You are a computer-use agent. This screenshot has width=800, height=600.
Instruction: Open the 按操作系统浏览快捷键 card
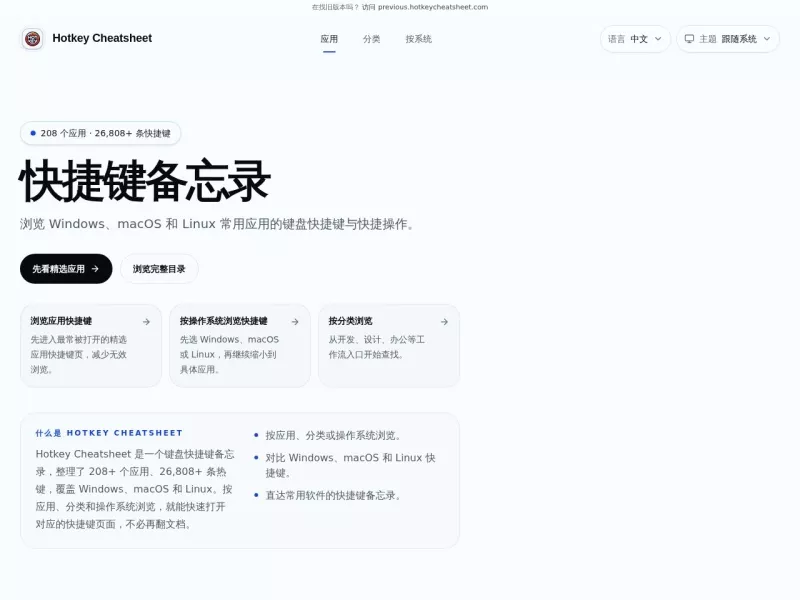pyautogui.click(x=240, y=346)
